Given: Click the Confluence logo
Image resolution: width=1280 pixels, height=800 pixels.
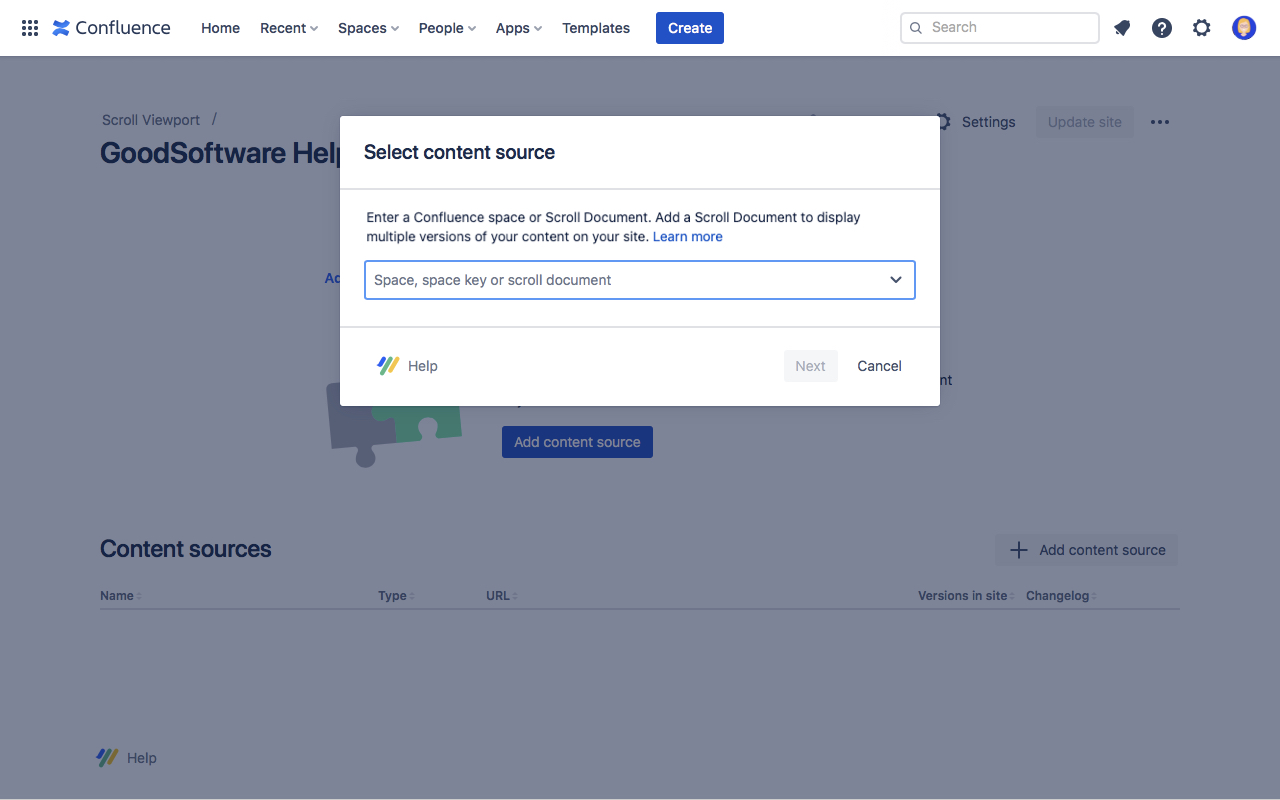Looking at the screenshot, I should (x=111, y=28).
